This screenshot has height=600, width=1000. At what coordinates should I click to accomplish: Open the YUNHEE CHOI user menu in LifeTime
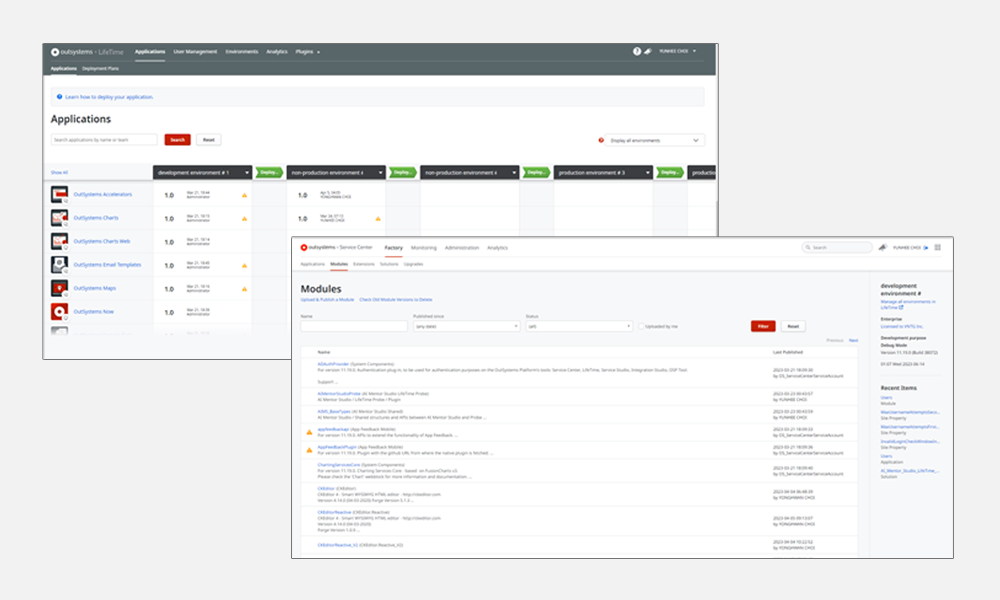(677, 51)
